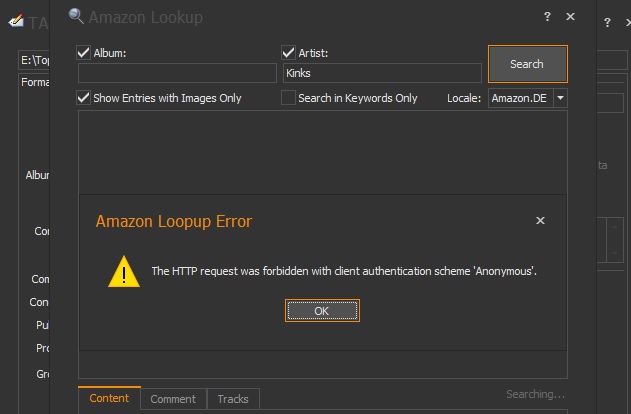
Task: Click the yellow warning triangle icon
Action: (x=124, y=271)
